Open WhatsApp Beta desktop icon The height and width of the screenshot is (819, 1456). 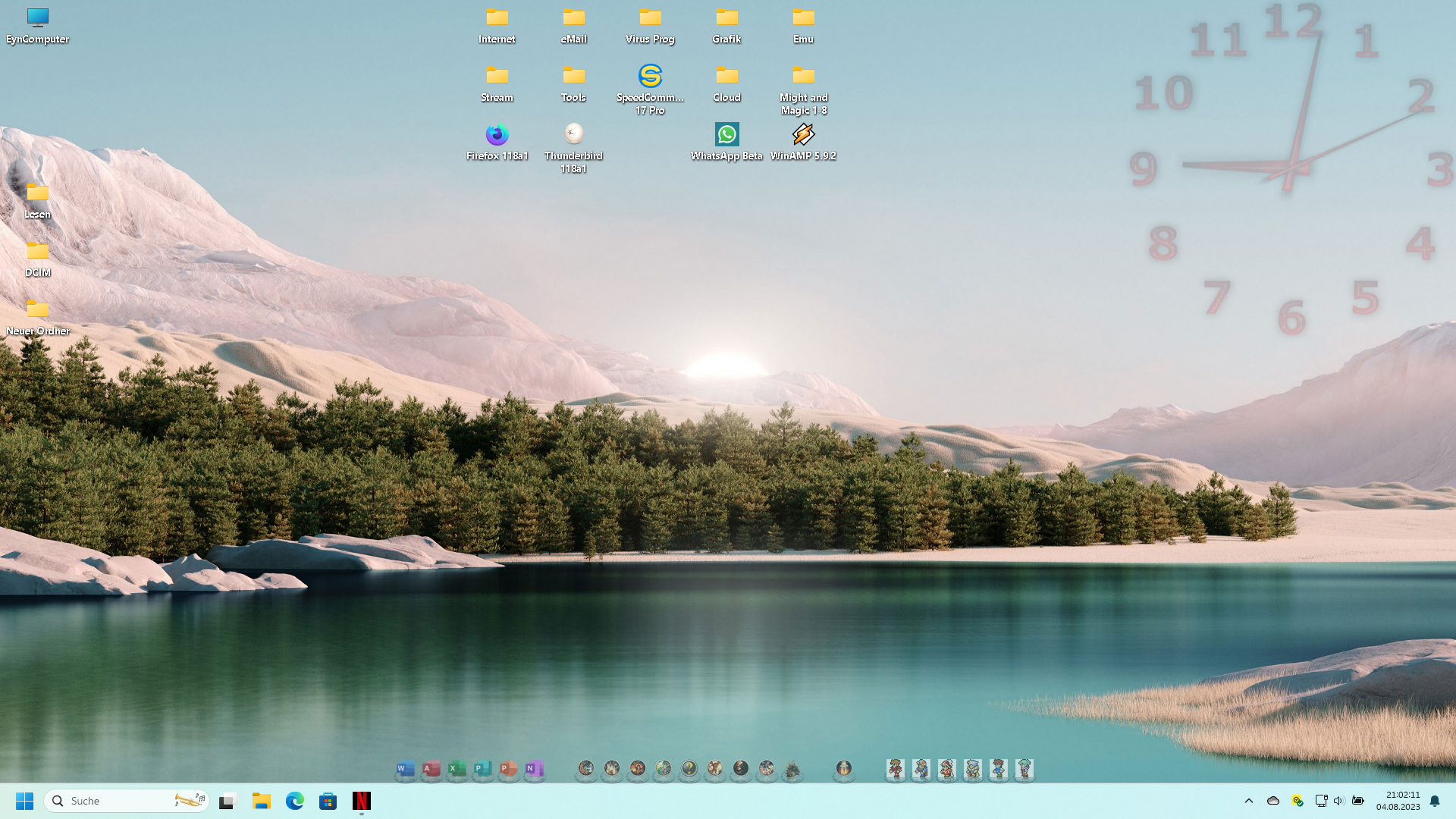click(x=726, y=135)
